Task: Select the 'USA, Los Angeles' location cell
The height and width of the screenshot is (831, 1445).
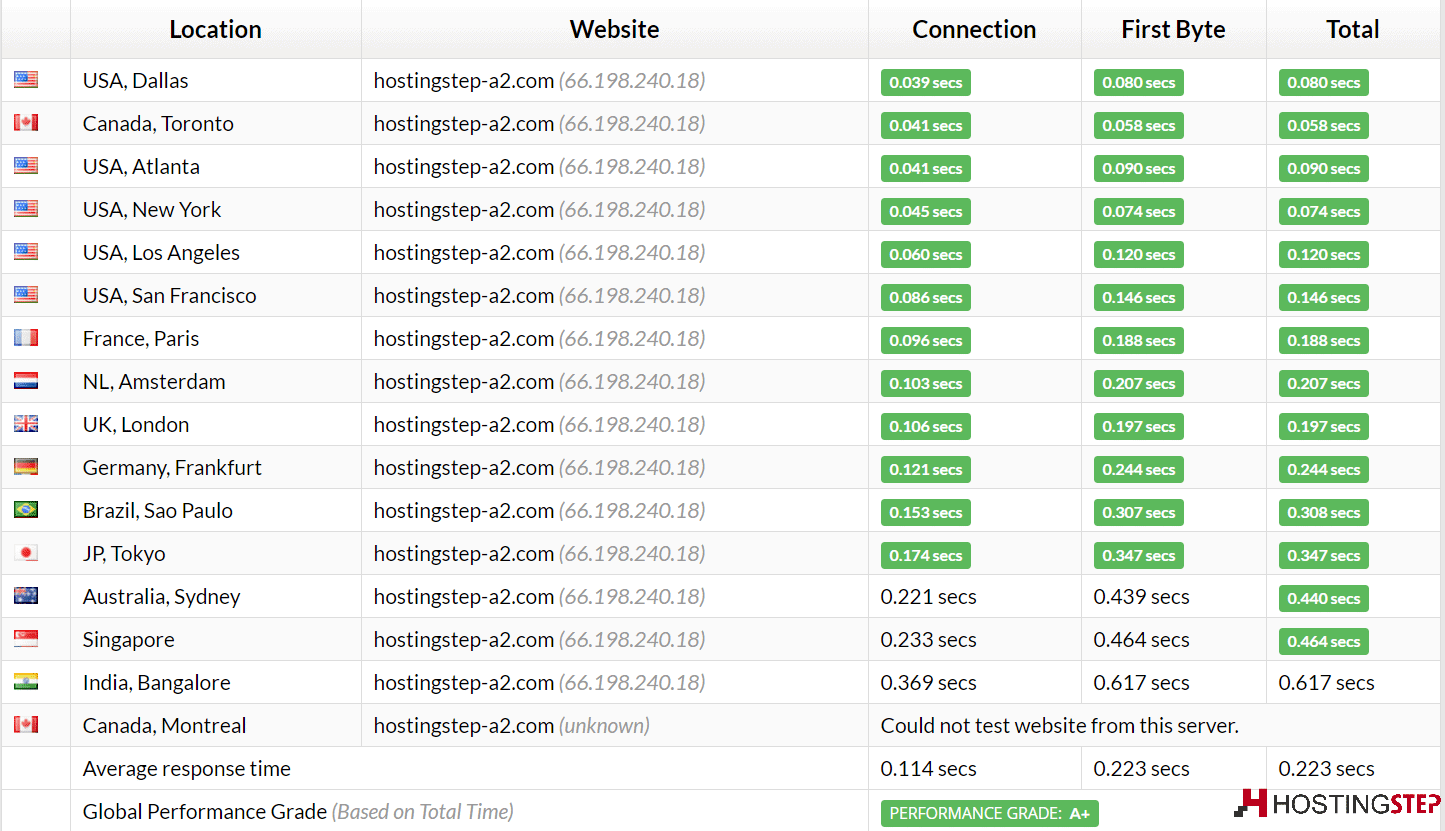Action: tap(216, 252)
